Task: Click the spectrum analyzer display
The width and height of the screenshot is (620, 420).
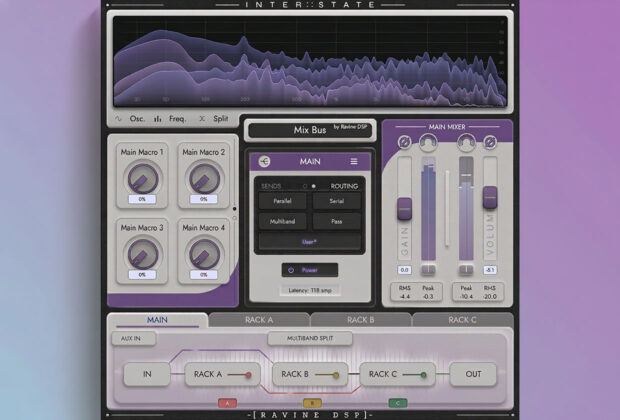Action: pos(310,61)
